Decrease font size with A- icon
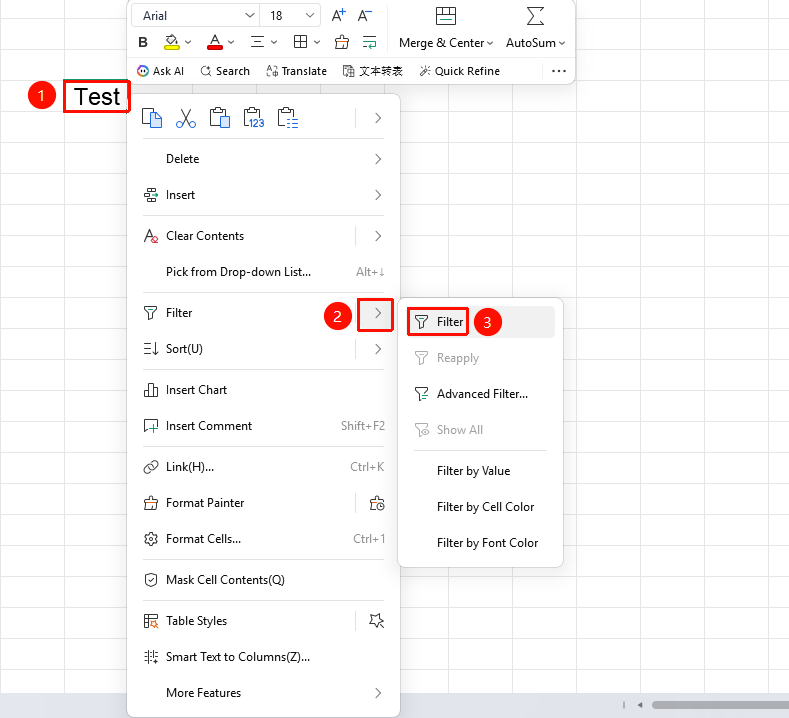Viewport: 789px width, 718px height. pyautogui.click(x=365, y=16)
